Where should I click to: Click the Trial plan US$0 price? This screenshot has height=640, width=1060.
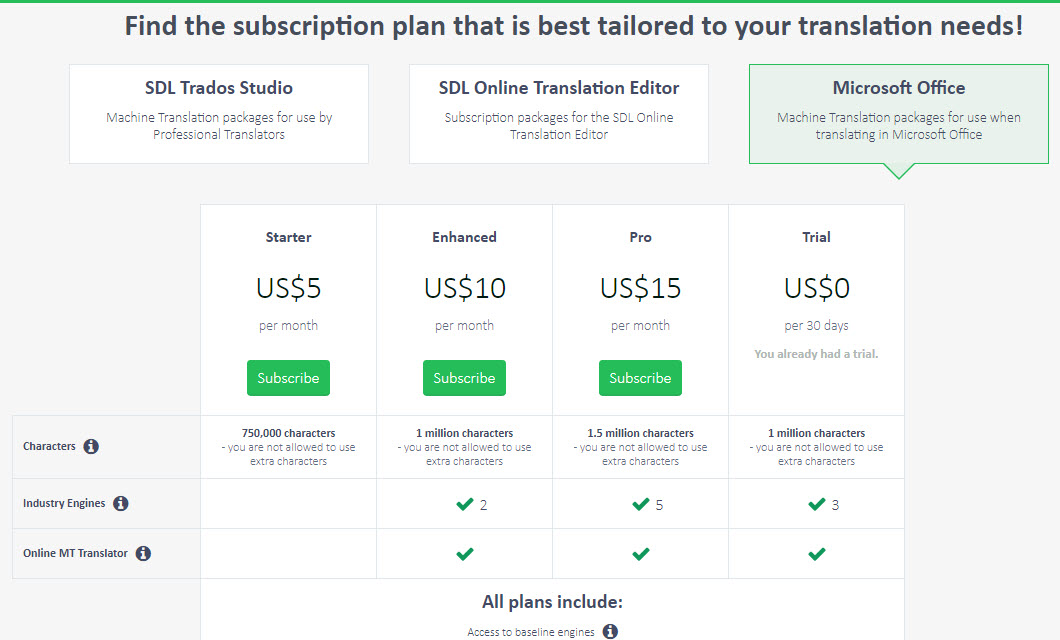pos(816,288)
